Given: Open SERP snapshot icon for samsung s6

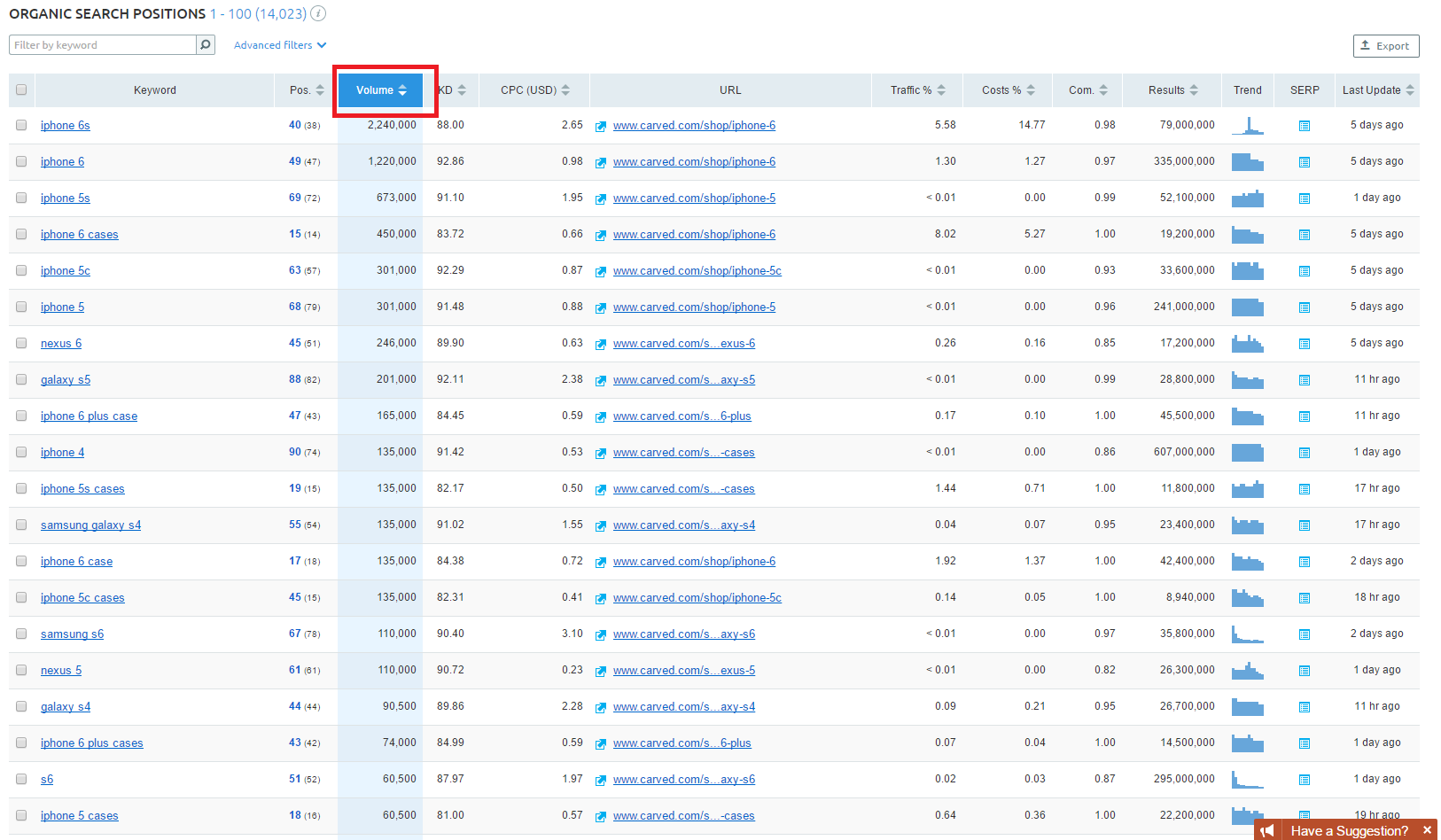Looking at the screenshot, I should coord(1304,634).
